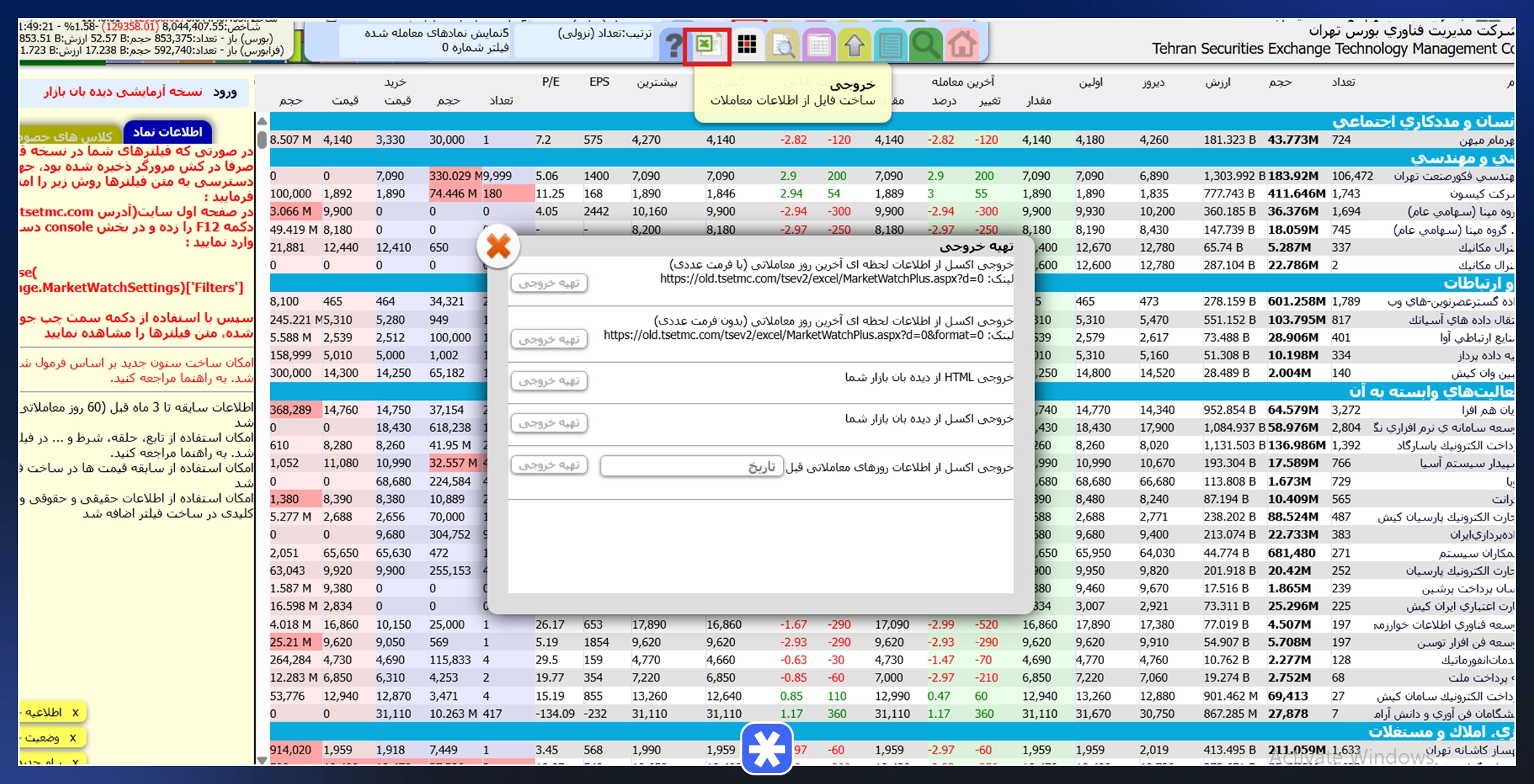
Task: Close the اطلاعیه tag with x
Action: [75, 713]
